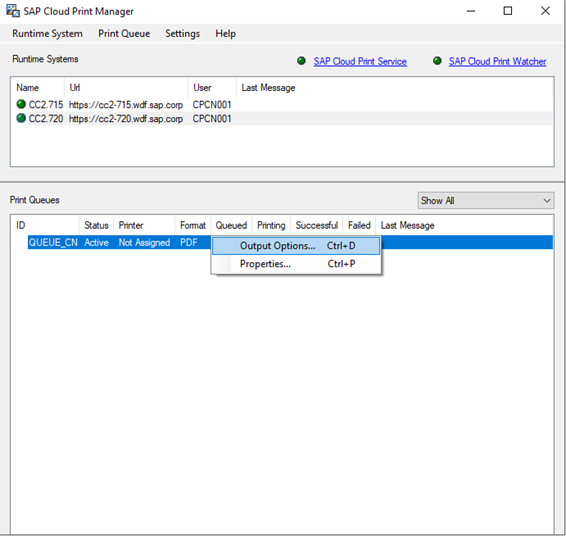The image size is (566, 536).
Task: Select the CC2.715 runtime system row
Action: [x=282, y=105]
